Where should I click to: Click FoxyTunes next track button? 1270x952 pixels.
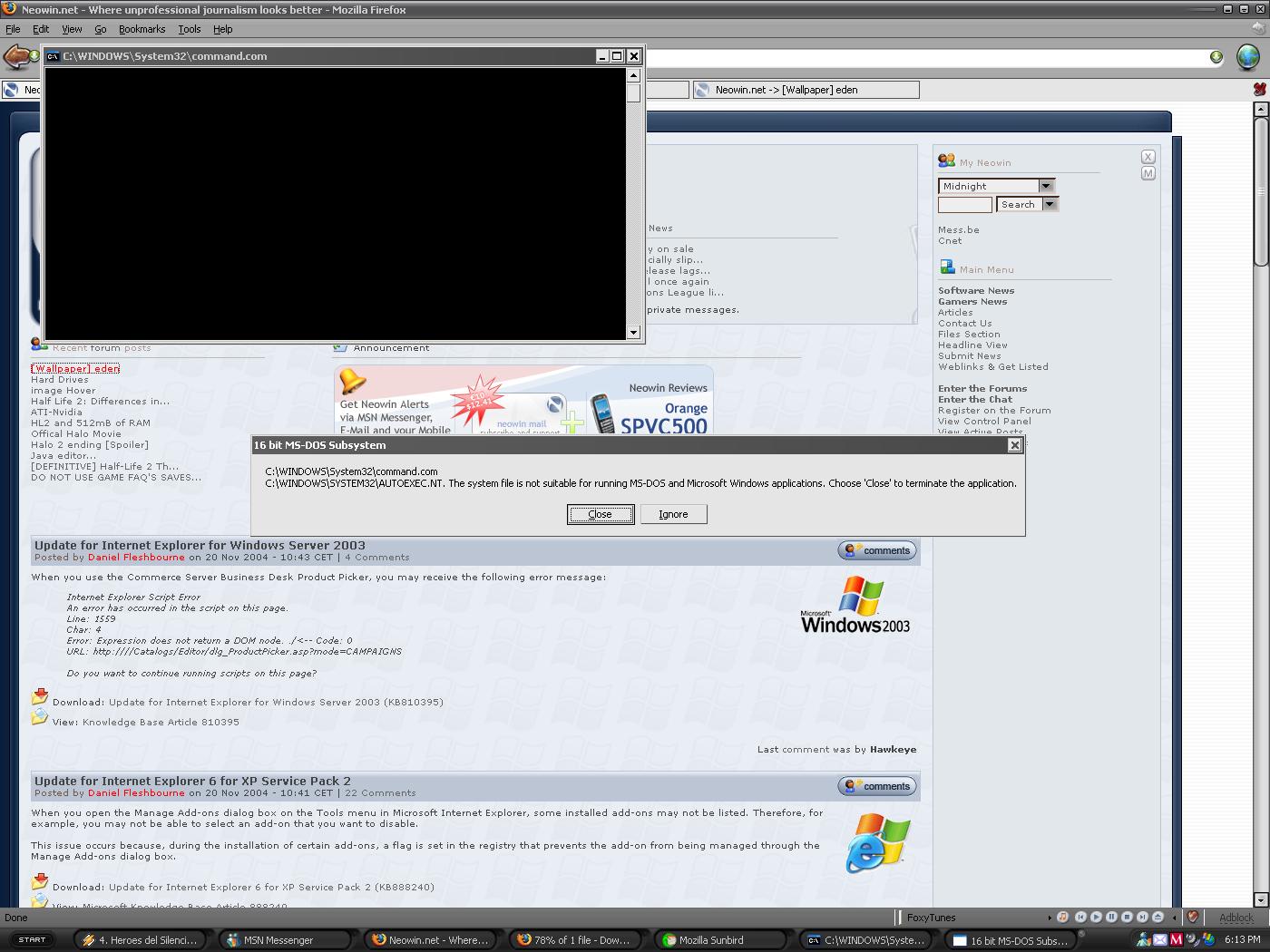click(x=1142, y=918)
